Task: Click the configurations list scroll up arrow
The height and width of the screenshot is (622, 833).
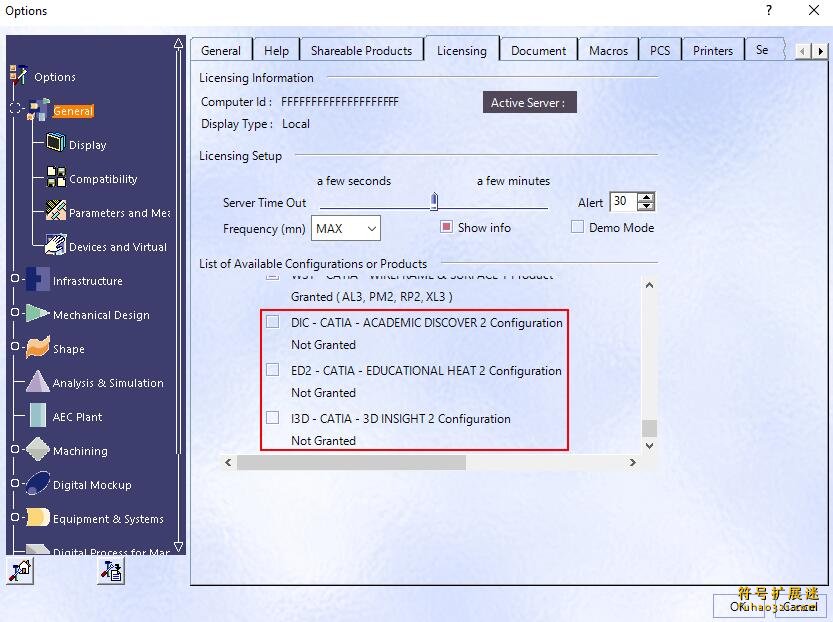Action: point(649,285)
